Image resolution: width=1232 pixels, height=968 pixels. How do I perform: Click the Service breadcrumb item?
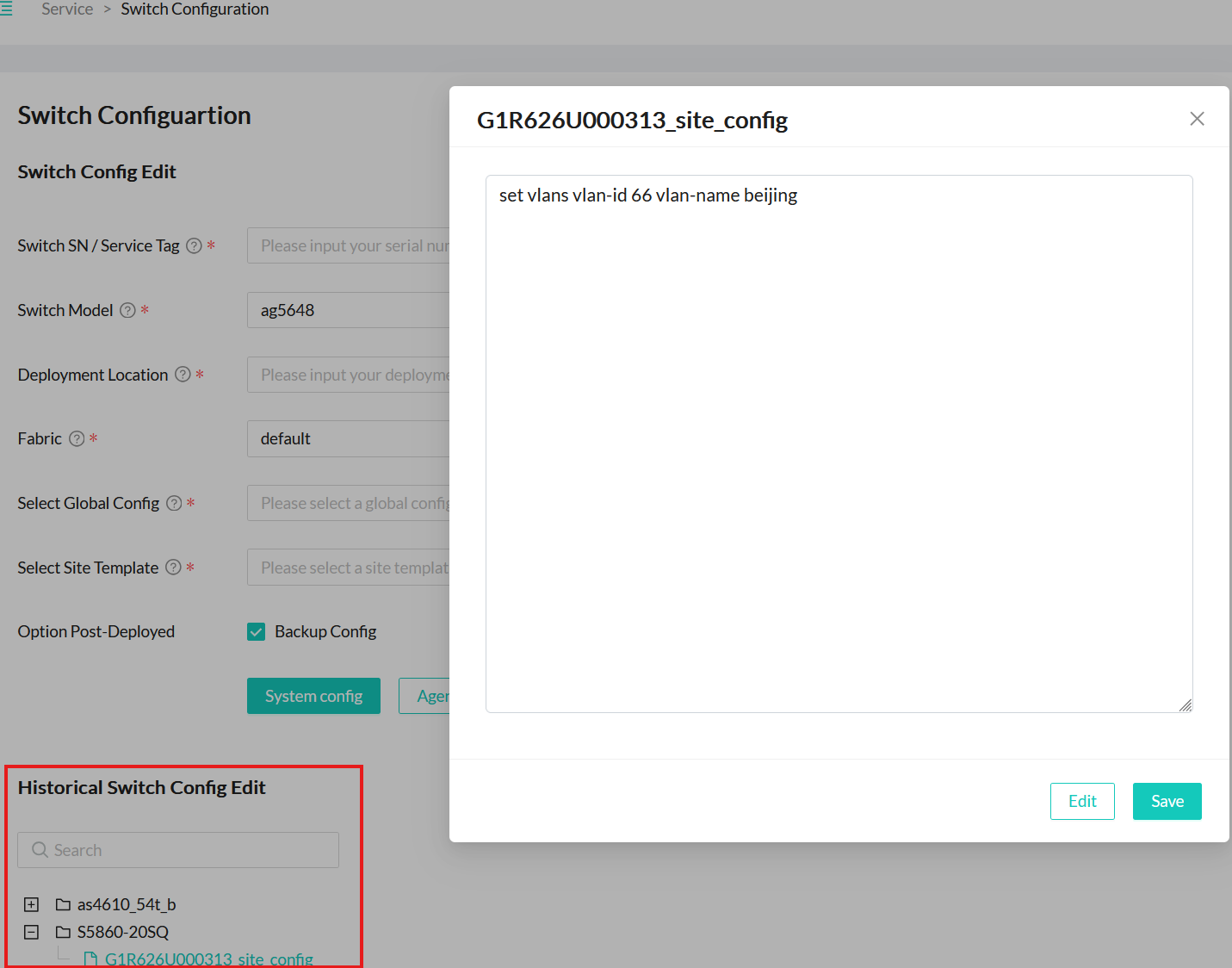click(67, 9)
